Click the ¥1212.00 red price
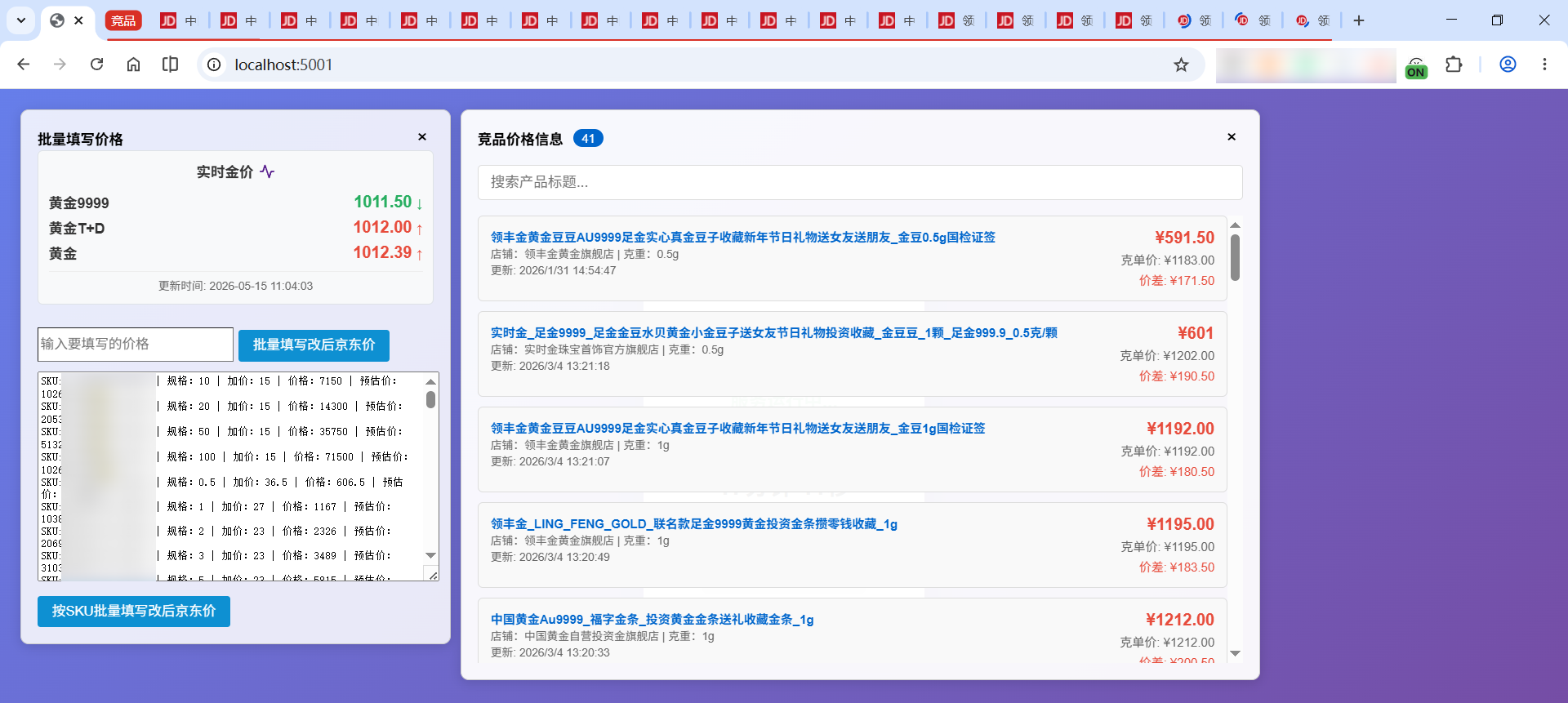Screen dimensions: 1568x703 click(x=1179, y=620)
